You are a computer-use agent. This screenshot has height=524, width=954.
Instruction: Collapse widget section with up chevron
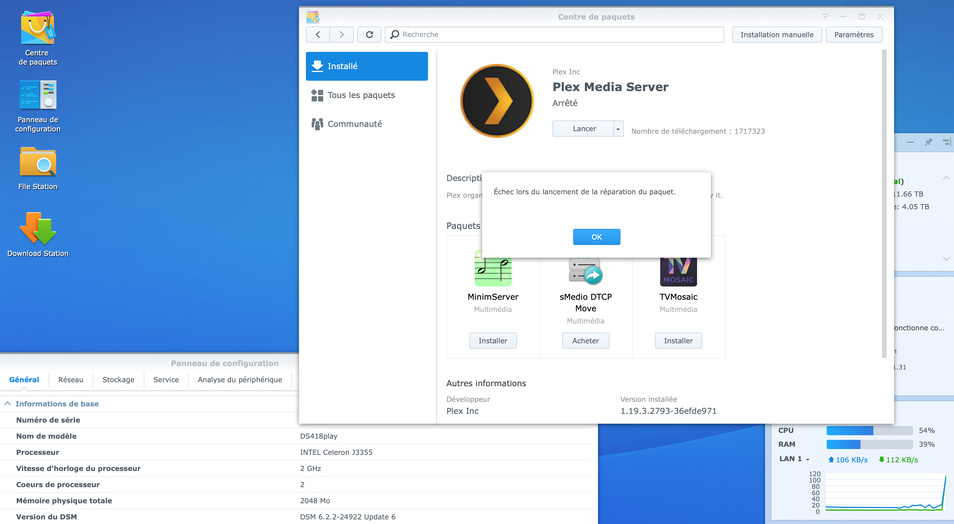point(946,178)
